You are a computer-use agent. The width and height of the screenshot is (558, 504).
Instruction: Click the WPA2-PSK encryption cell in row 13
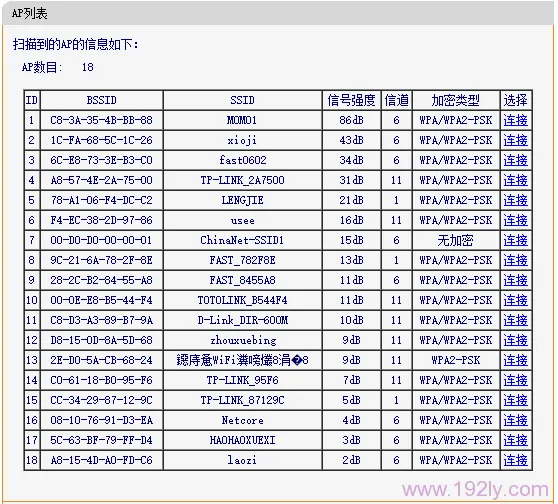456,360
